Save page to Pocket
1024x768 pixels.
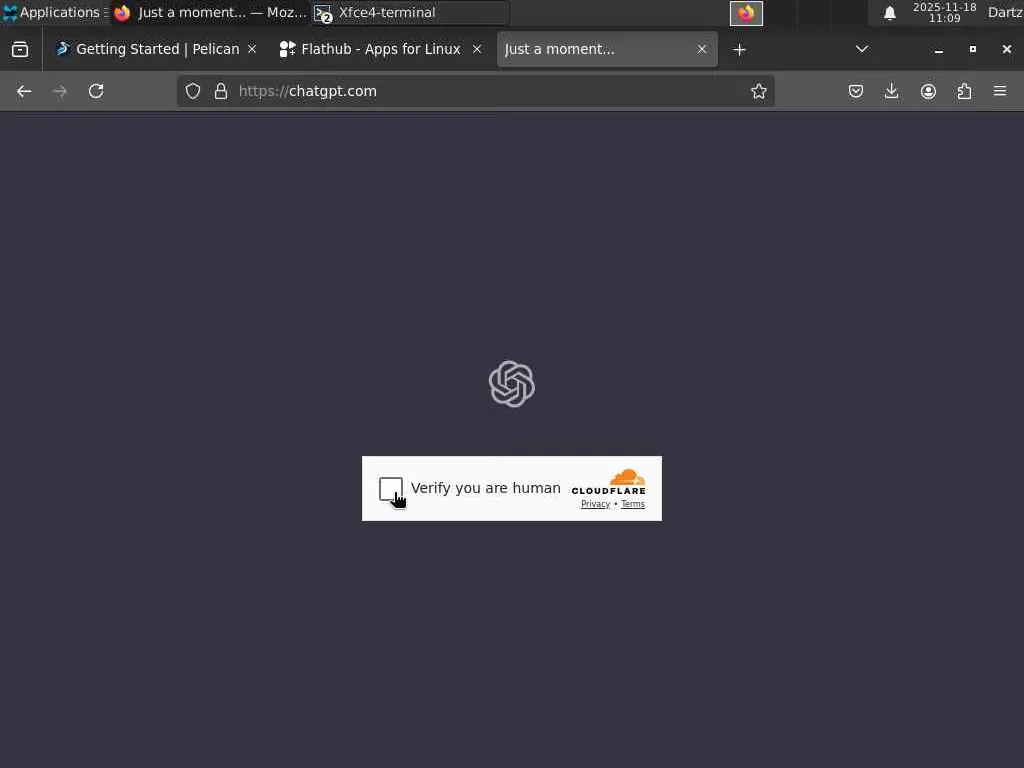[856, 91]
